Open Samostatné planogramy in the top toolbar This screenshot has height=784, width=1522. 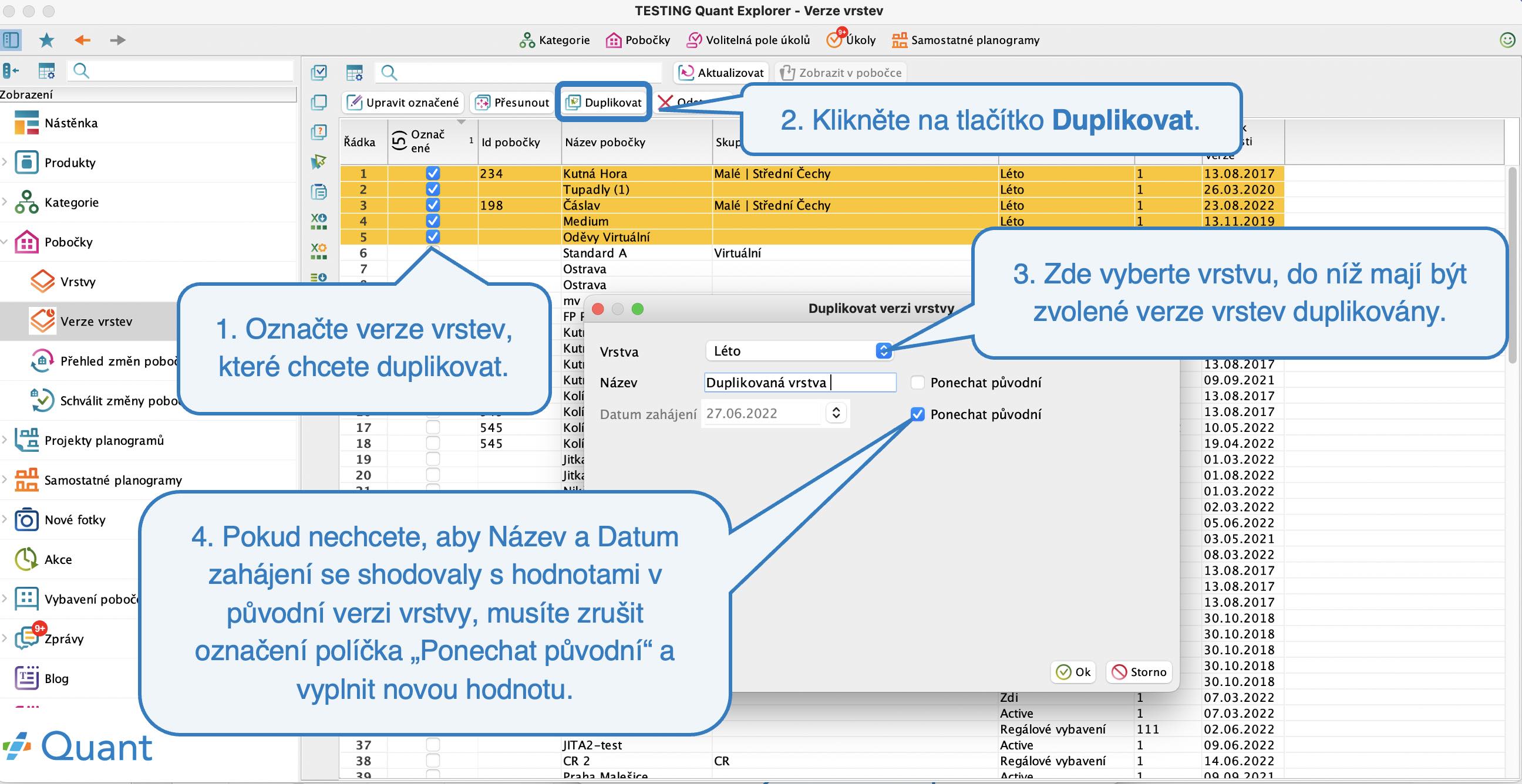coord(966,40)
